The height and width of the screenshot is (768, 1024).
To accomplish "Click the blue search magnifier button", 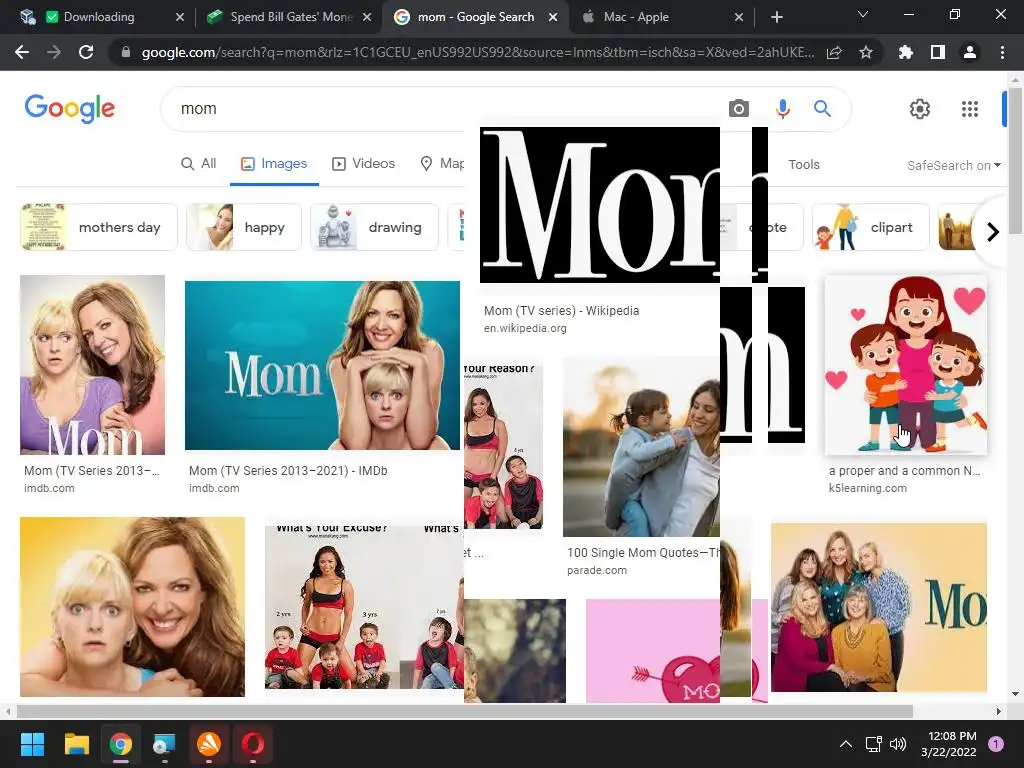I will coord(822,108).
